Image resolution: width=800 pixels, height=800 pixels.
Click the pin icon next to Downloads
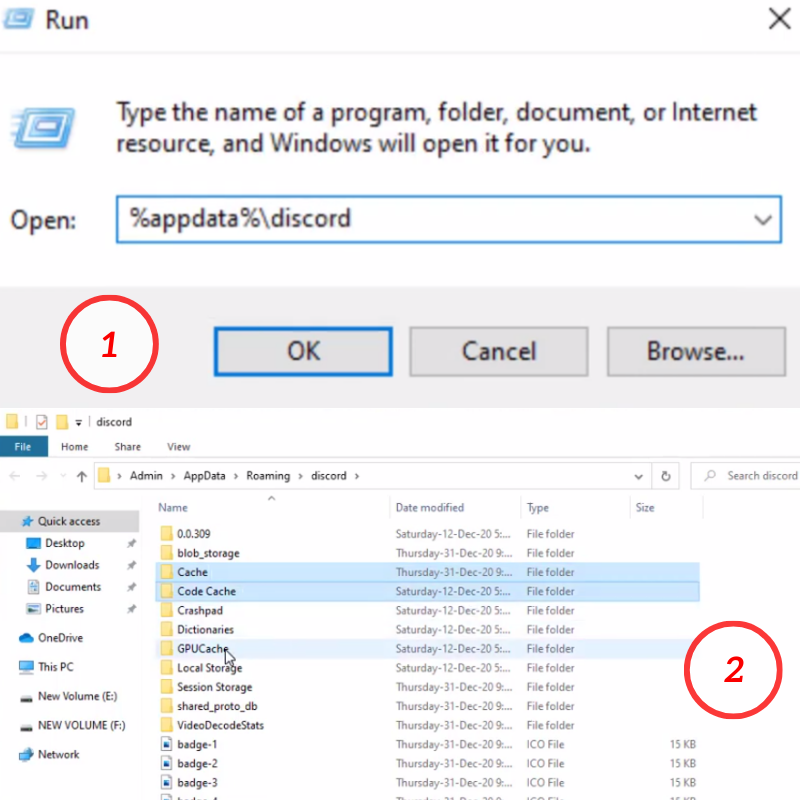point(132,565)
